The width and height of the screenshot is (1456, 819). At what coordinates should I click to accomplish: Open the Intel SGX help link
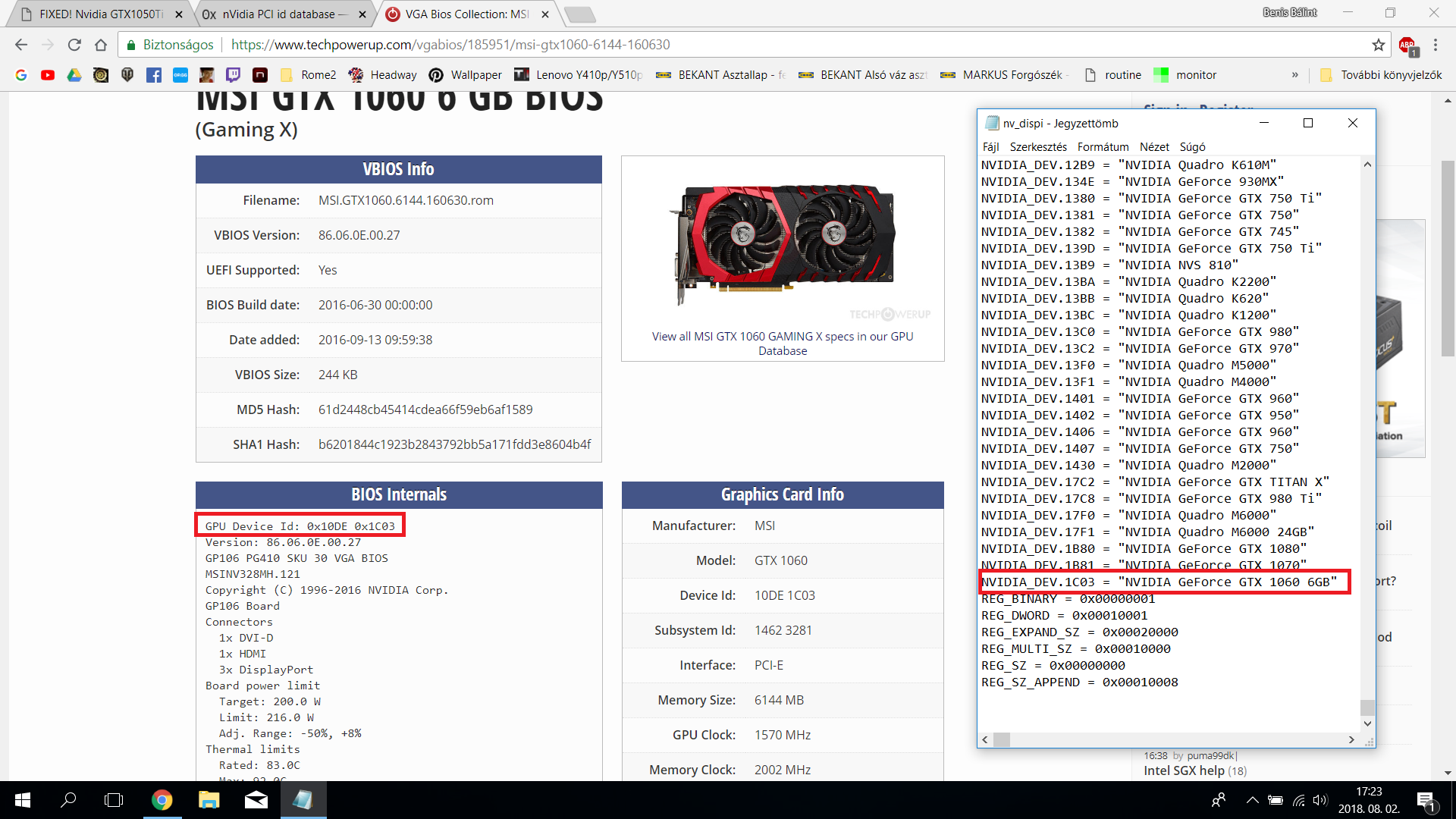pos(1184,770)
